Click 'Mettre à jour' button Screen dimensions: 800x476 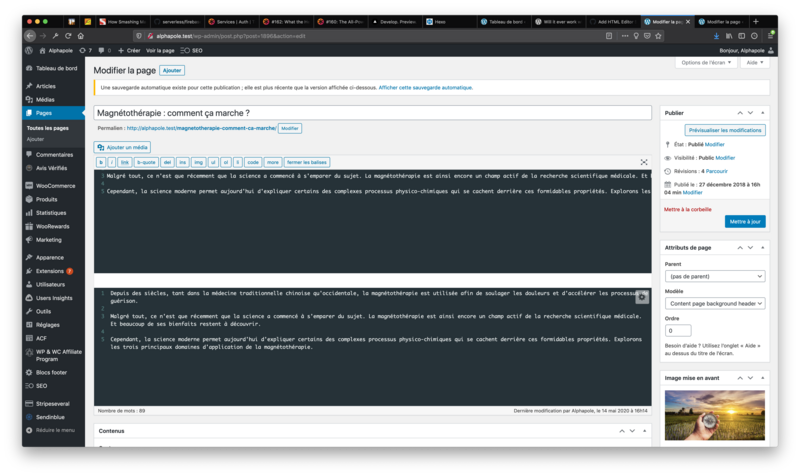coord(745,221)
